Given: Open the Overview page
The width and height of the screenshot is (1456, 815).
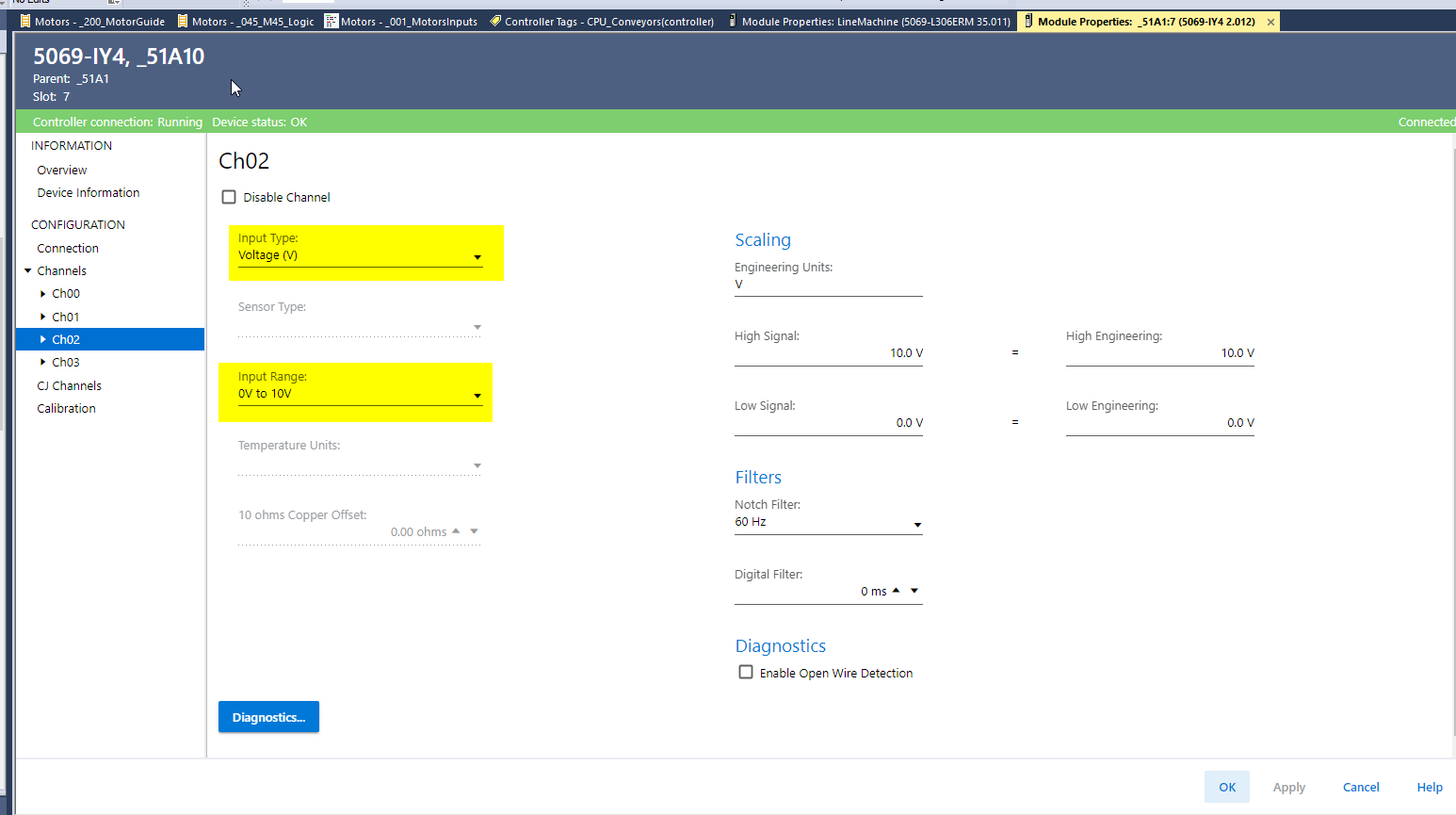Looking at the screenshot, I should click(62, 171).
